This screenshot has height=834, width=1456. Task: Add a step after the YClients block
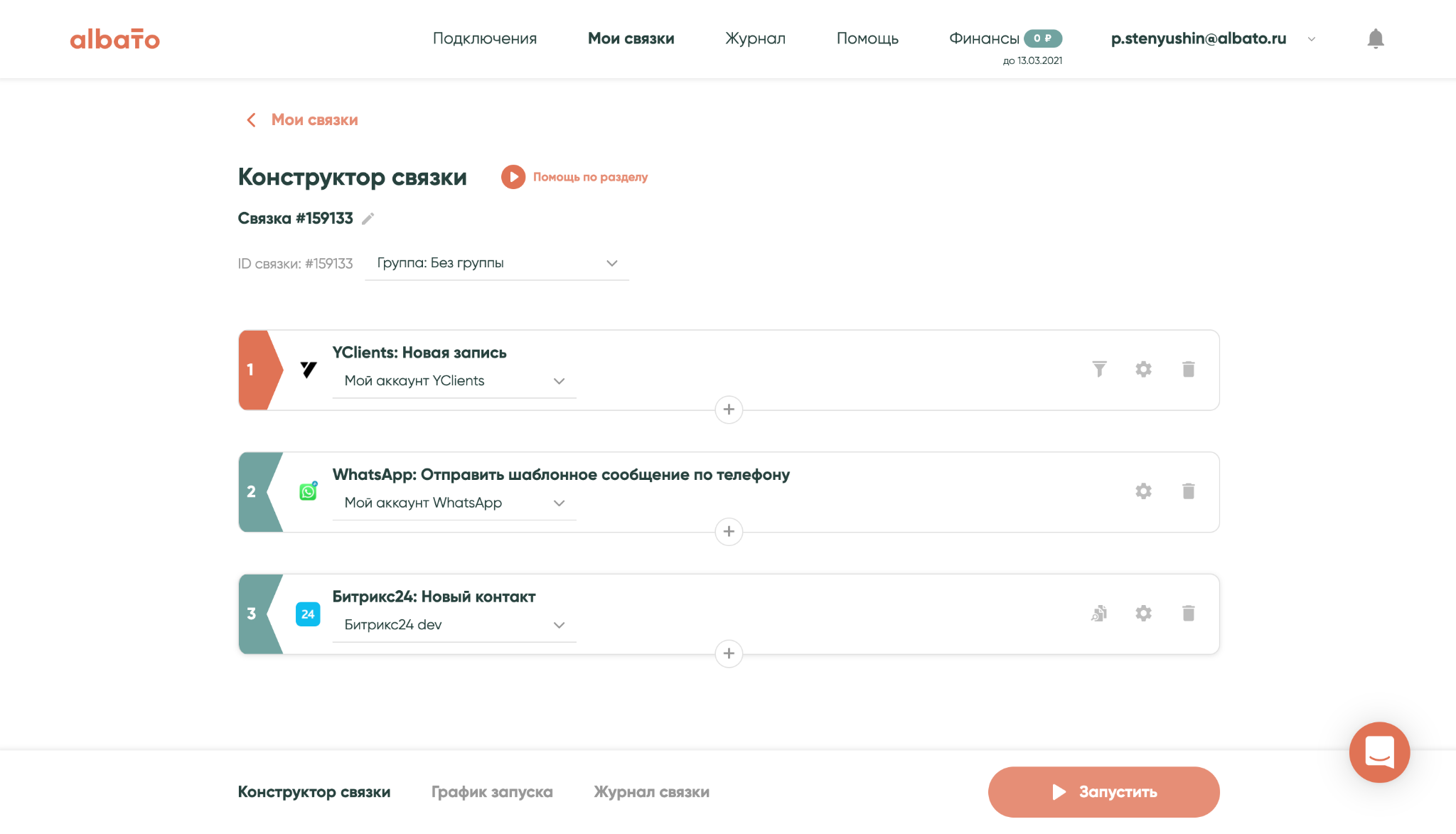(729, 410)
